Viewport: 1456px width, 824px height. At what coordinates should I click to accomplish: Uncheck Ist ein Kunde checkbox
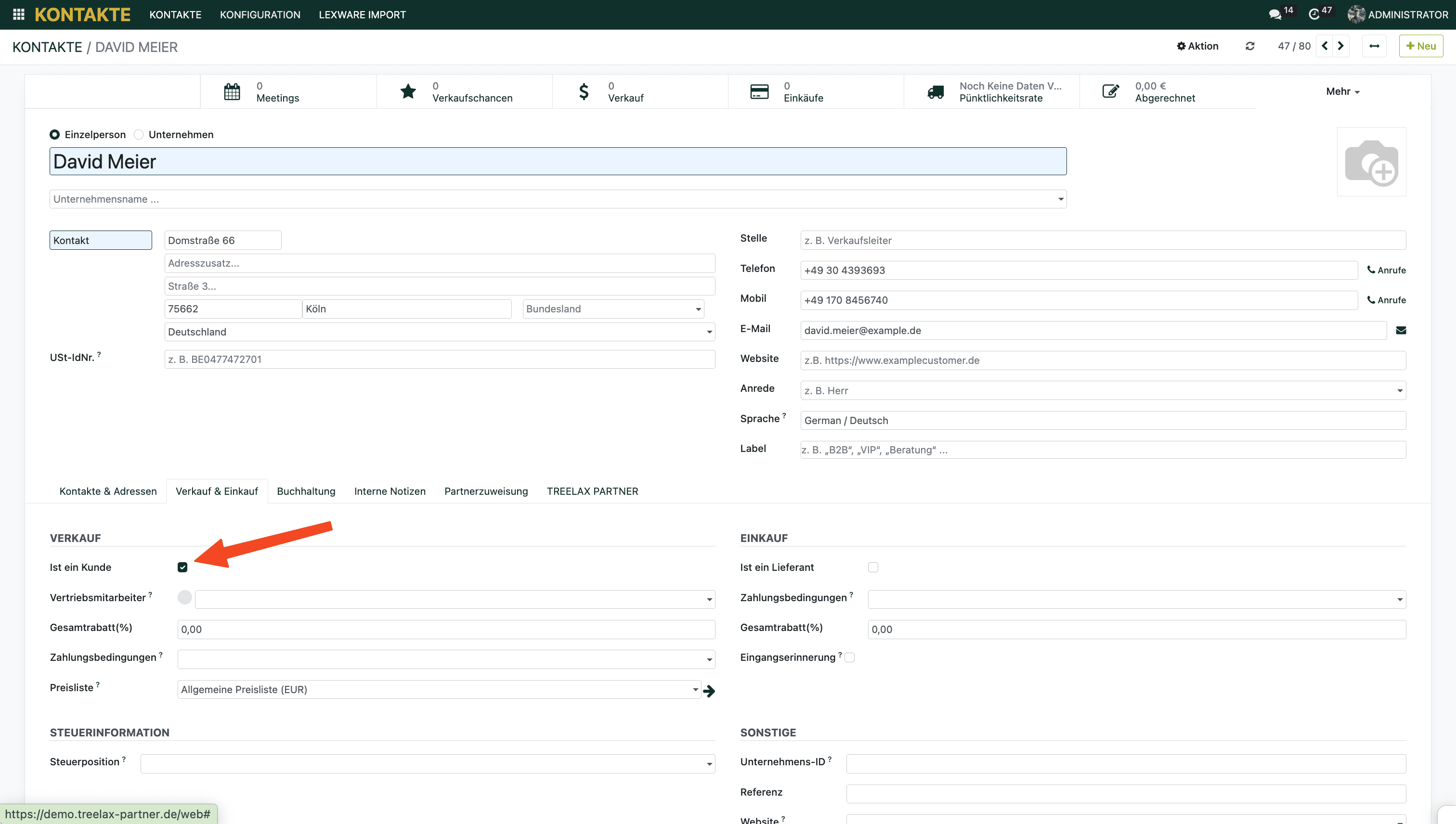(182, 567)
